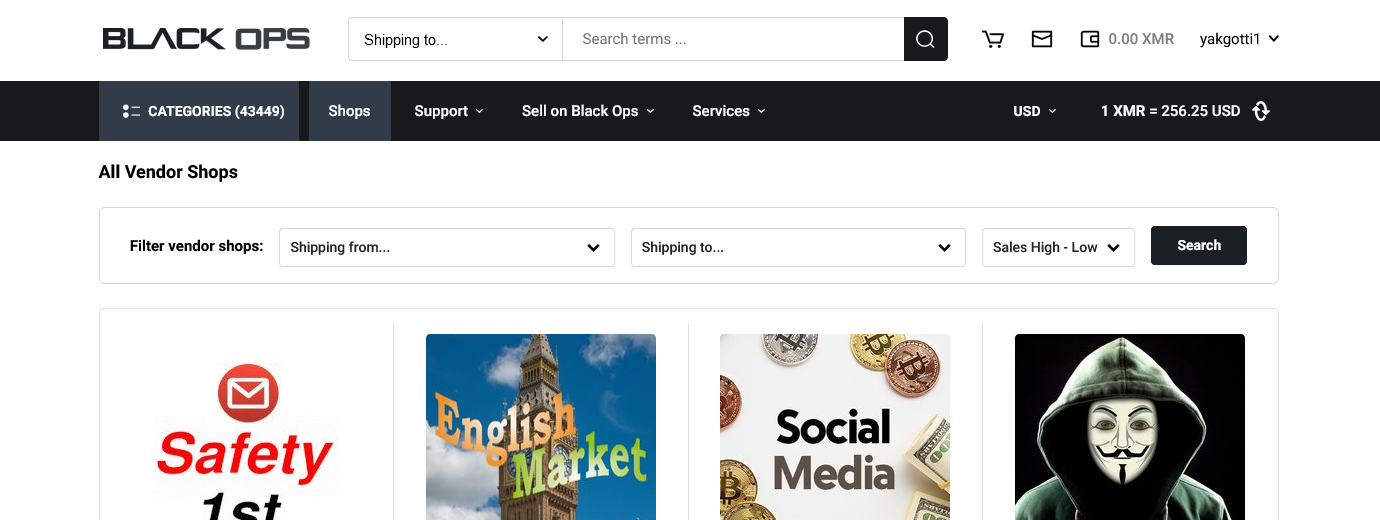Expand the Sales High - Low sort dropdown

point(1057,247)
